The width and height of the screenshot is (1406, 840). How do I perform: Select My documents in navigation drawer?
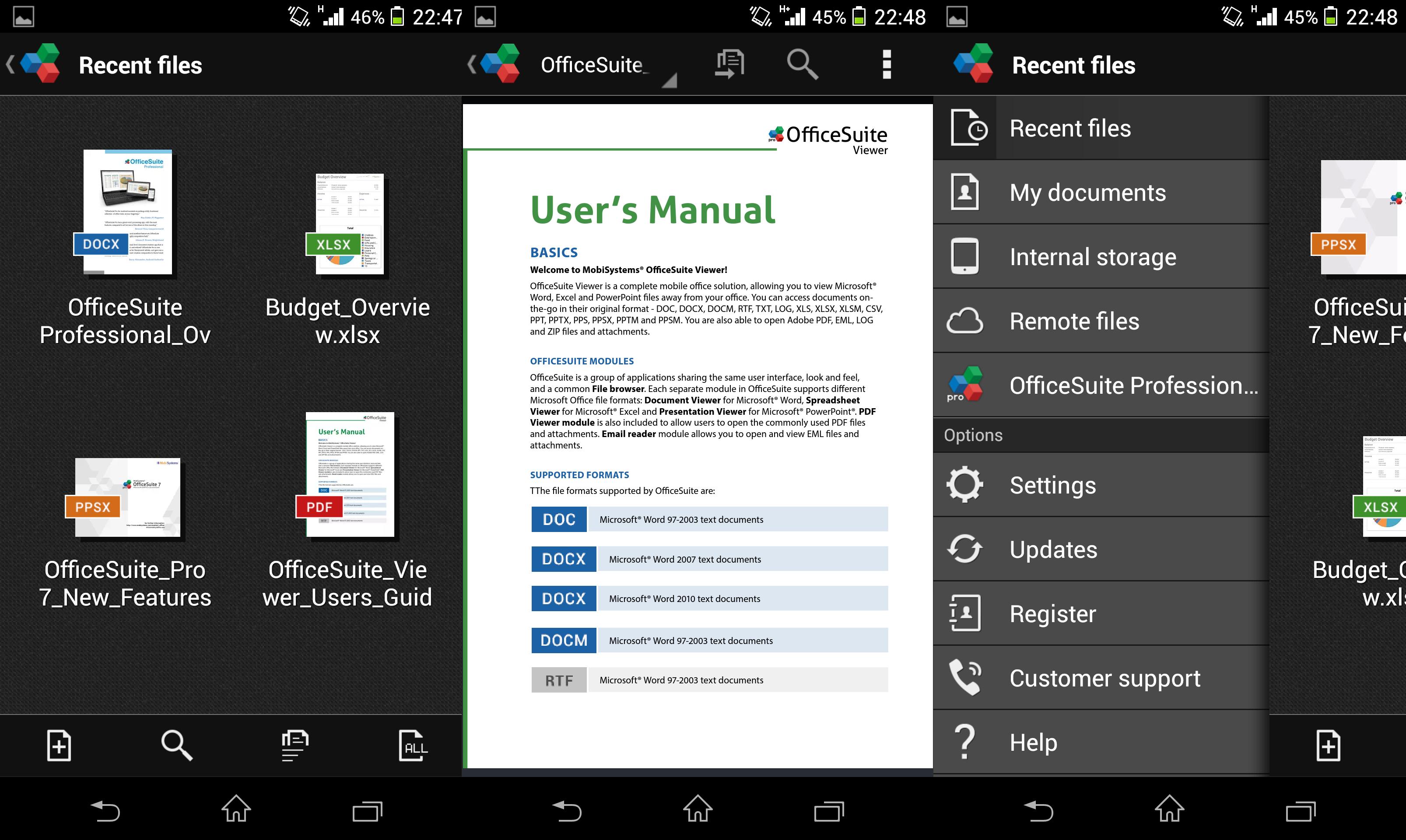pos(1101,192)
